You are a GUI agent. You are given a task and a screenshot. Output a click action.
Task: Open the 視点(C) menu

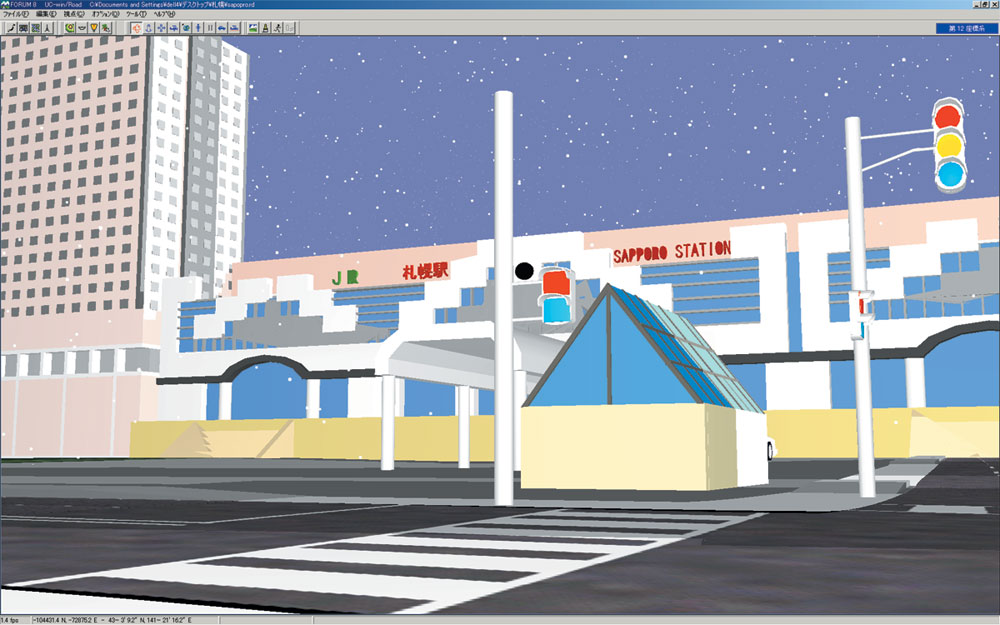point(74,14)
